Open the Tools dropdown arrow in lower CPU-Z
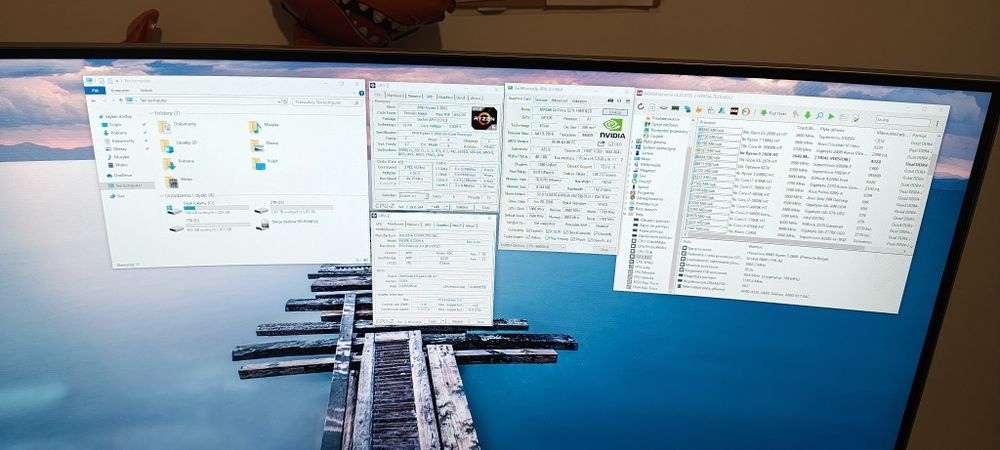Viewport: 1000px width, 450px height. click(442, 321)
